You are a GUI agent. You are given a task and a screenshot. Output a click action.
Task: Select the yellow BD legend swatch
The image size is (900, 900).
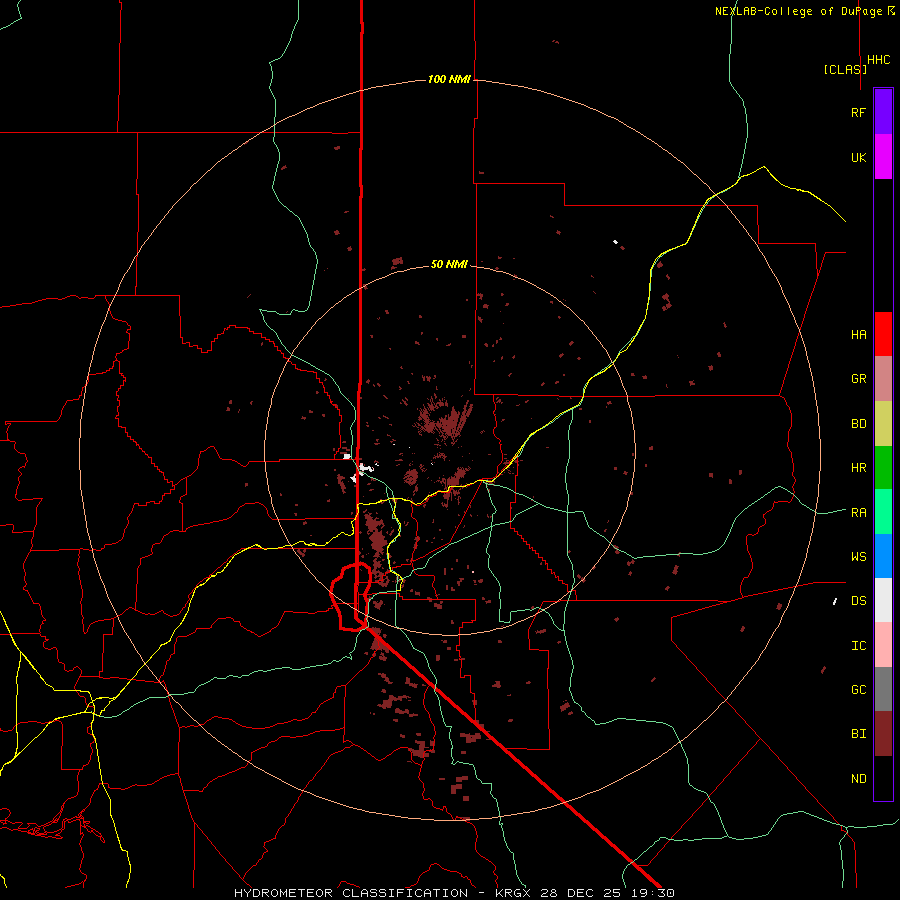pos(883,424)
